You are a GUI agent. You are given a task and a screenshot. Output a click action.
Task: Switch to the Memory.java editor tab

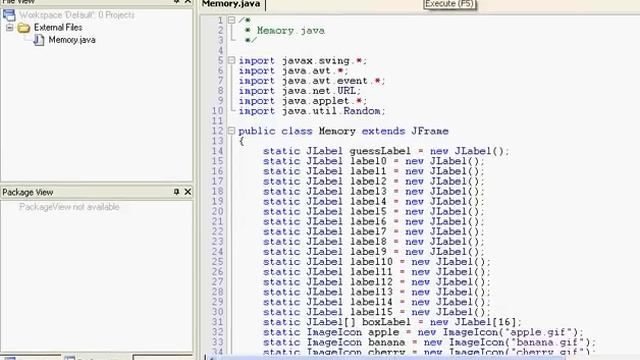[x=231, y=4]
